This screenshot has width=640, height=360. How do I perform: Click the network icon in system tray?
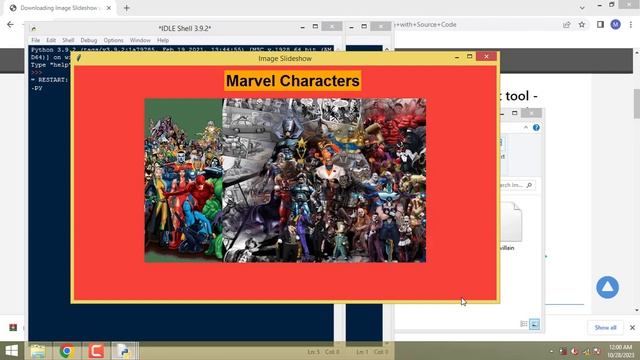point(587,351)
